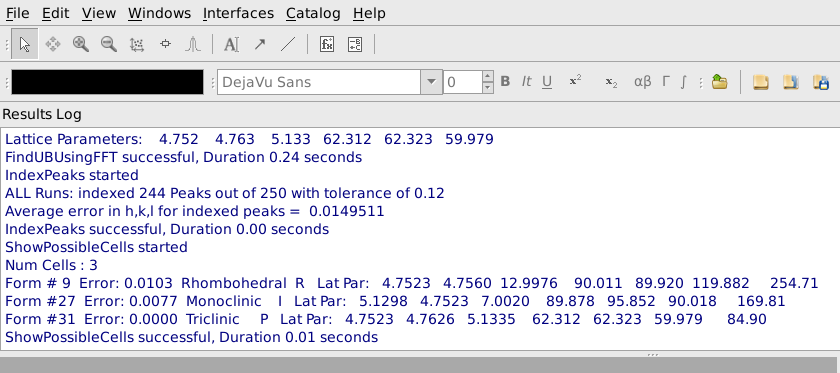Click the 'IndexPeaks successful' log line
The width and height of the screenshot is (840, 373).
click(x=167, y=229)
